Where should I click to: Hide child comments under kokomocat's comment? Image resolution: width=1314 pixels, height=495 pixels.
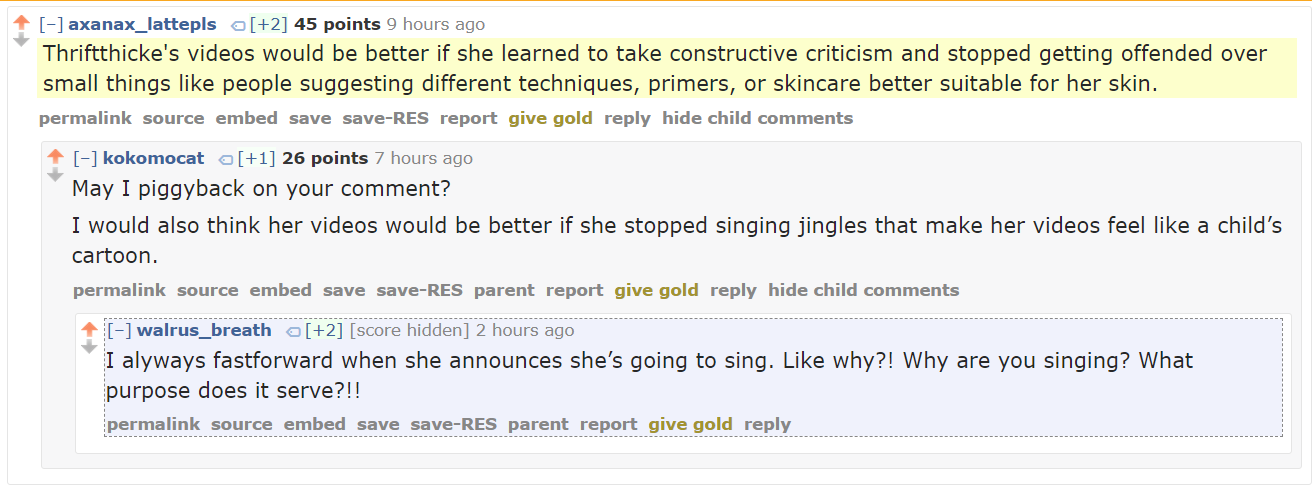point(863,290)
